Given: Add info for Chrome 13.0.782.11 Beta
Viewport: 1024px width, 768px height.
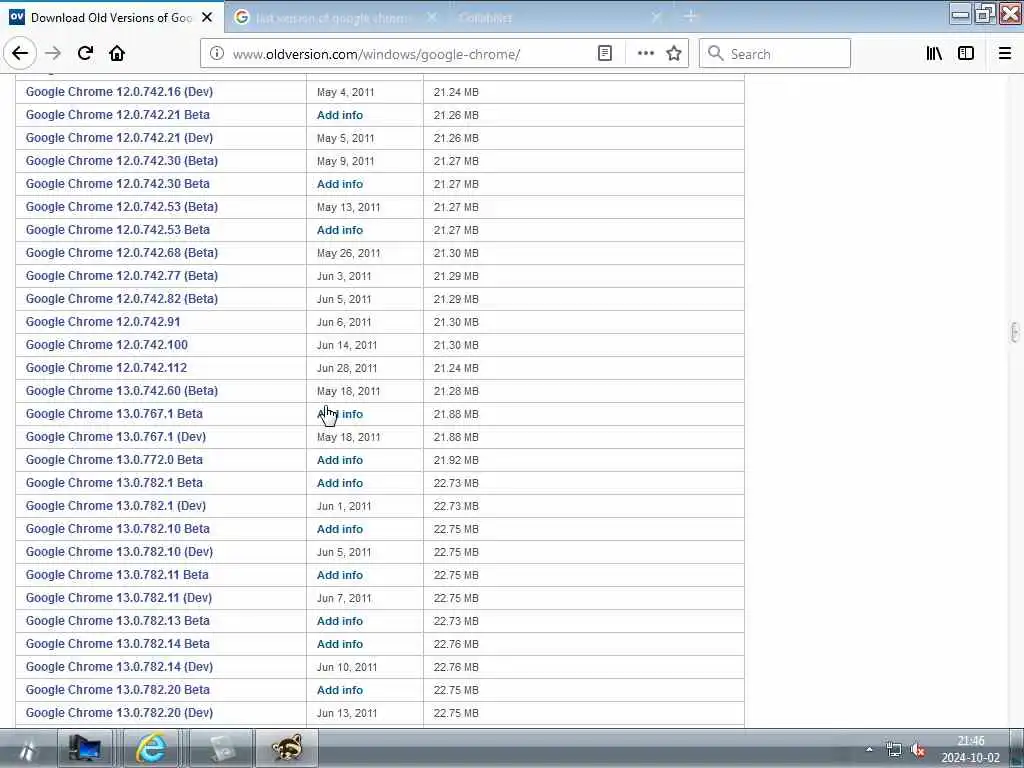Looking at the screenshot, I should [x=340, y=575].
